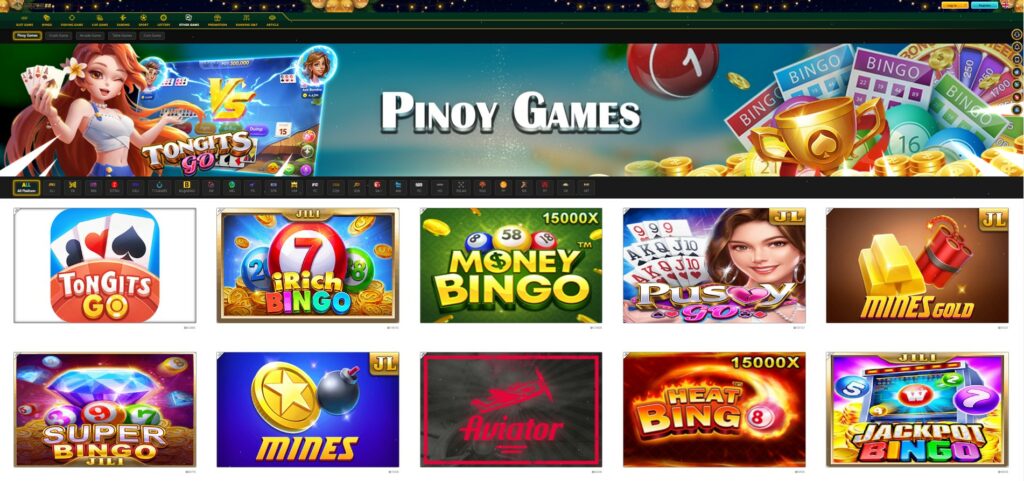
Task: Open the Sport category icon
Action: click(x=143, y=20)
